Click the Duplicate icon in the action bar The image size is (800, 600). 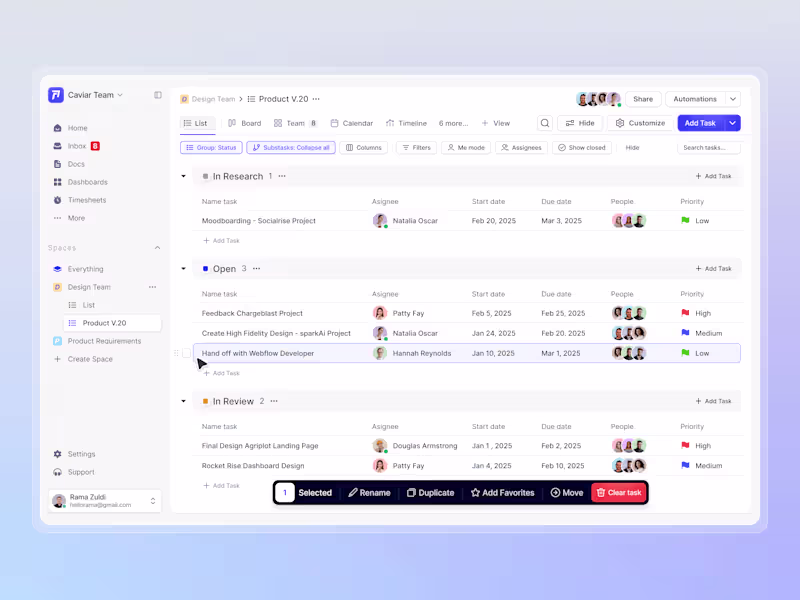411,492
